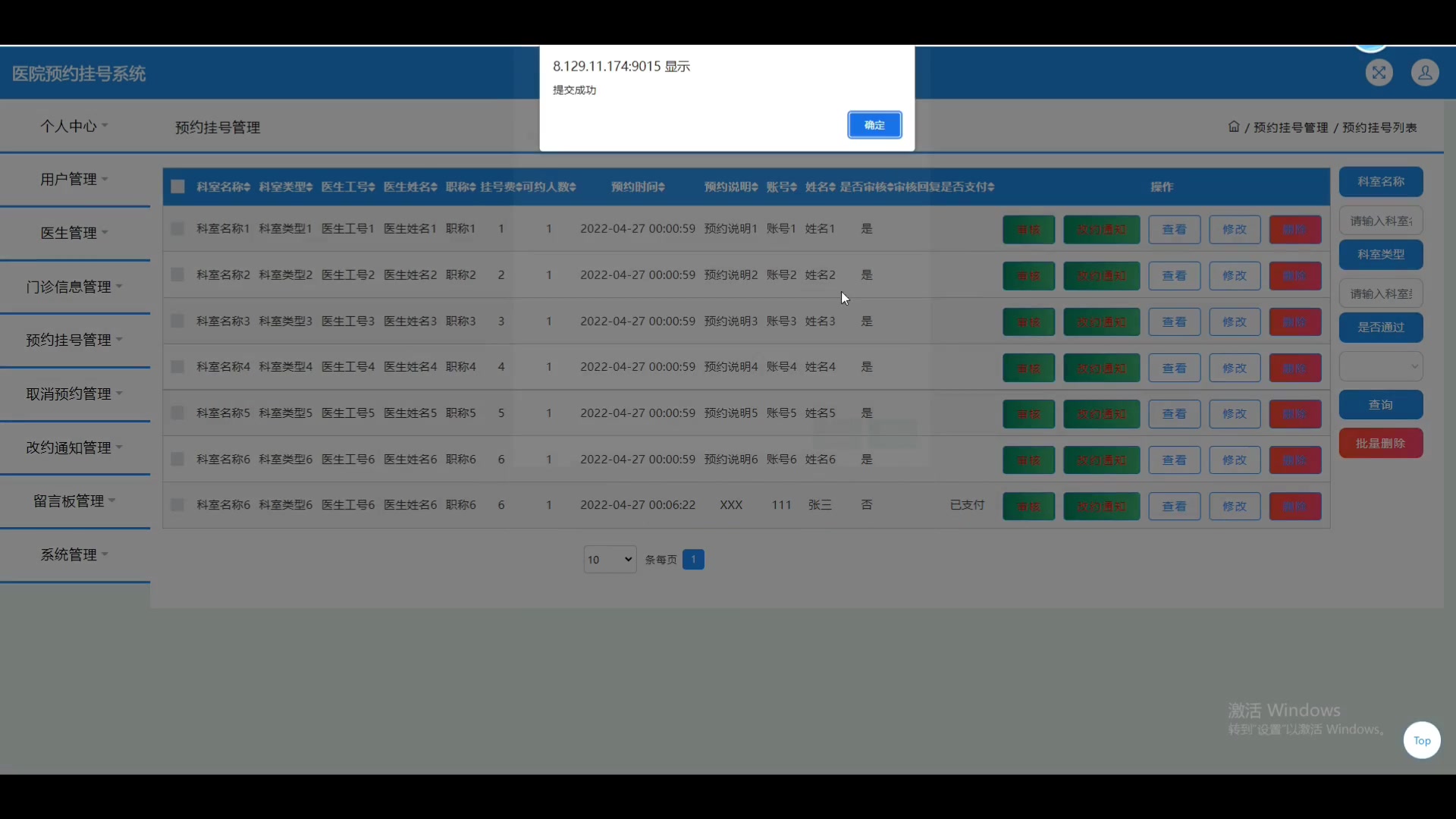Click 删除 button for 科室名称1 row
Image resolution: width=1456 pixels, height=819 pixels.
point(1295,229)
